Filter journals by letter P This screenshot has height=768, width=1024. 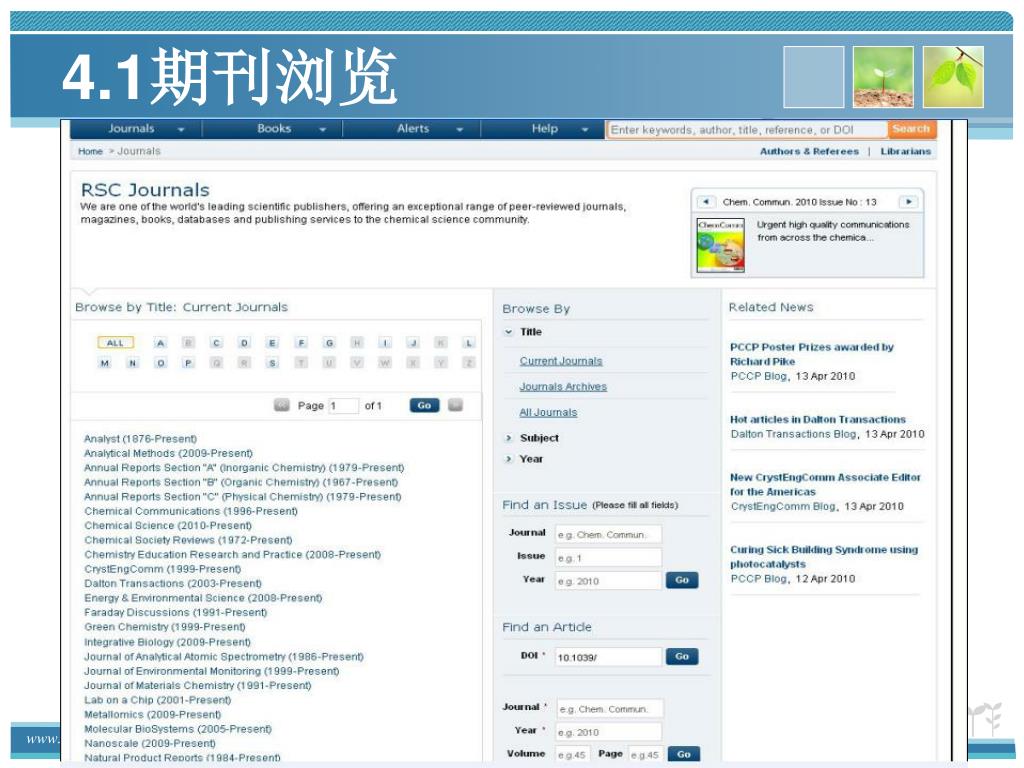point(188,363)
